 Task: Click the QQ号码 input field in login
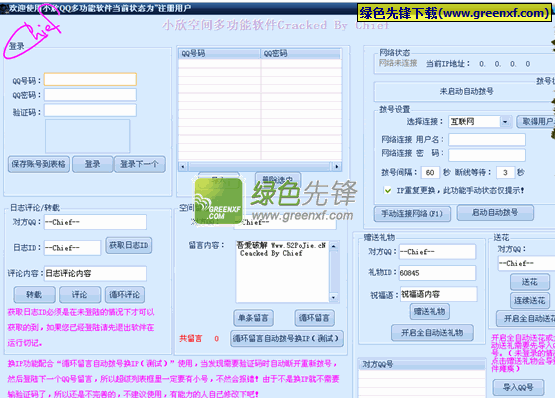[90, 80]
